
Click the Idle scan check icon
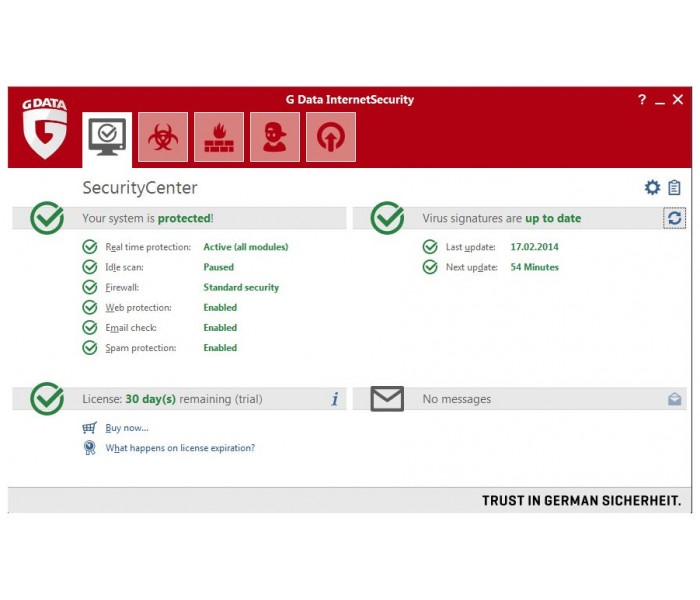[x=90, y=267]
